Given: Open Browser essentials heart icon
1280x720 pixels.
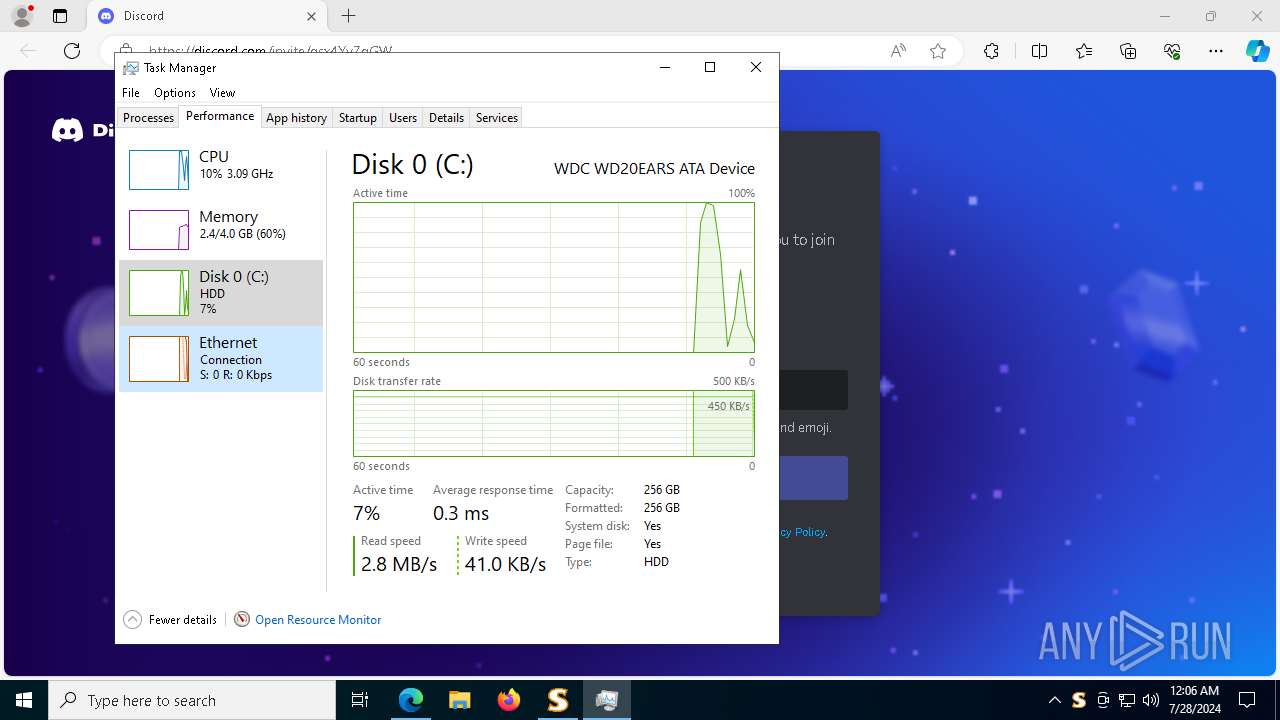Looking at the screenshot, I should click(1172, 51).
